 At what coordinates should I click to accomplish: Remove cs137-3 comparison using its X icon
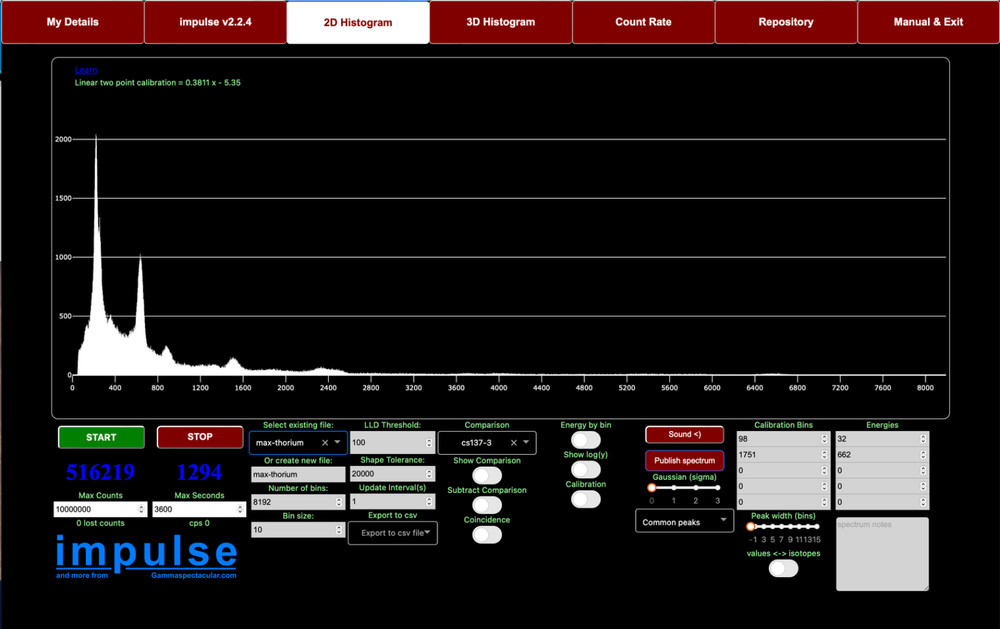[514, 442]
